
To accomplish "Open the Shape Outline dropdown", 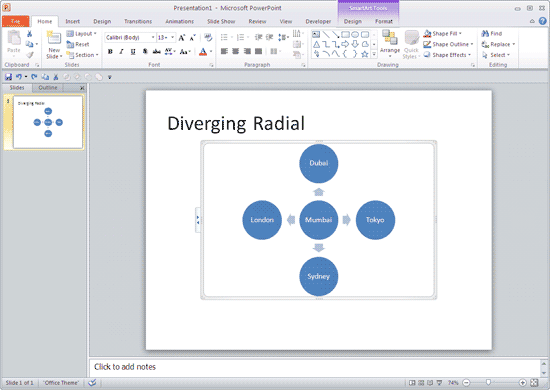I will pyautogui.click(x=448, y=44).
